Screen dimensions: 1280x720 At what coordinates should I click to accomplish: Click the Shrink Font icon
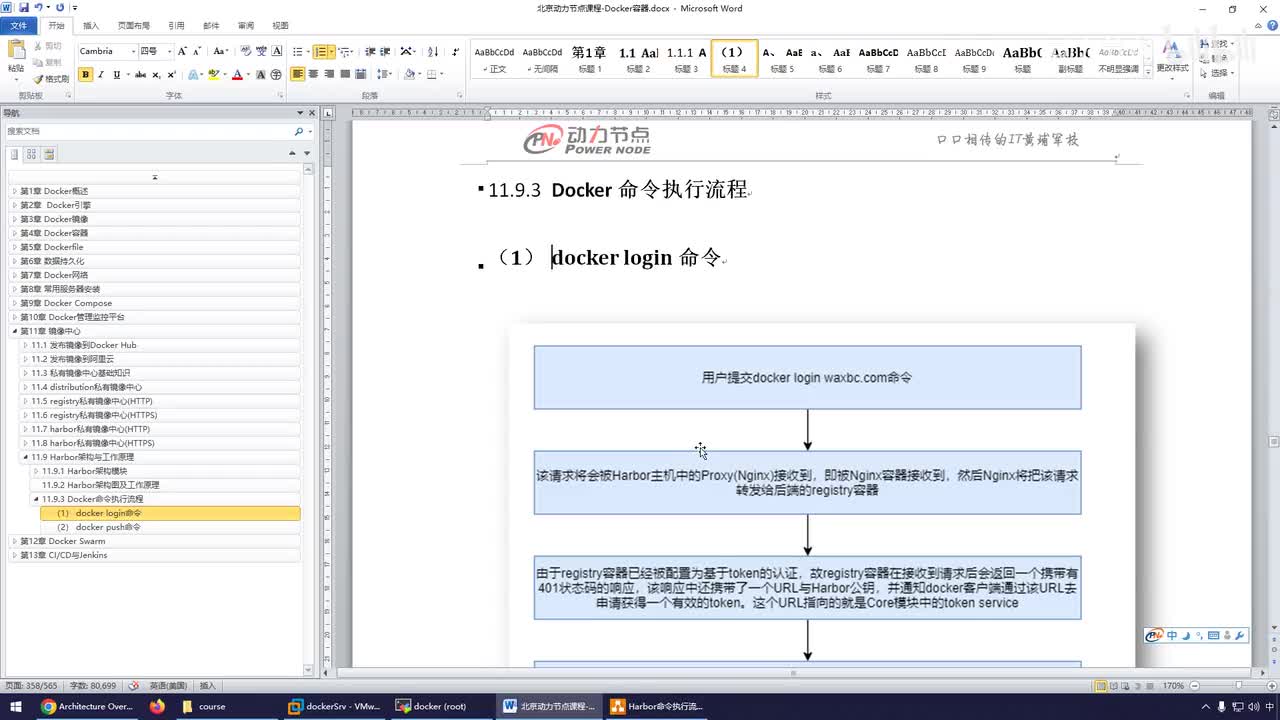tap(197, 51)
